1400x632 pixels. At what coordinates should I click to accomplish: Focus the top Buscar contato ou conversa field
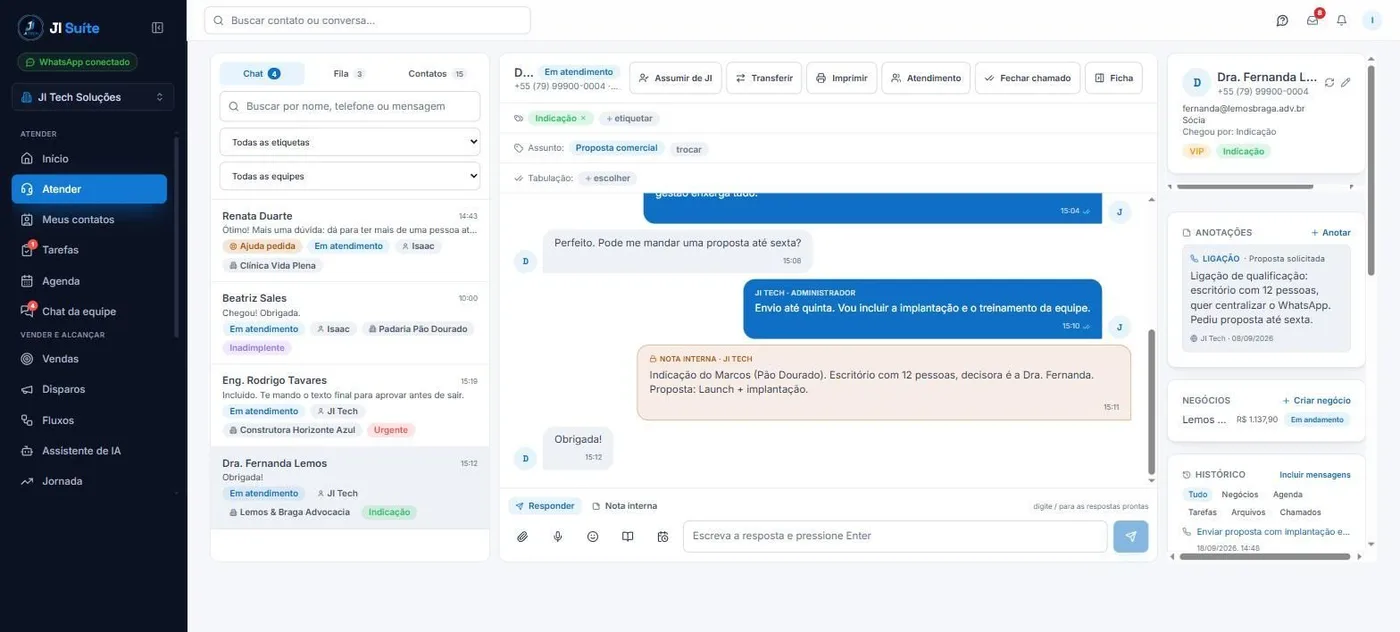tap(367, 20)
